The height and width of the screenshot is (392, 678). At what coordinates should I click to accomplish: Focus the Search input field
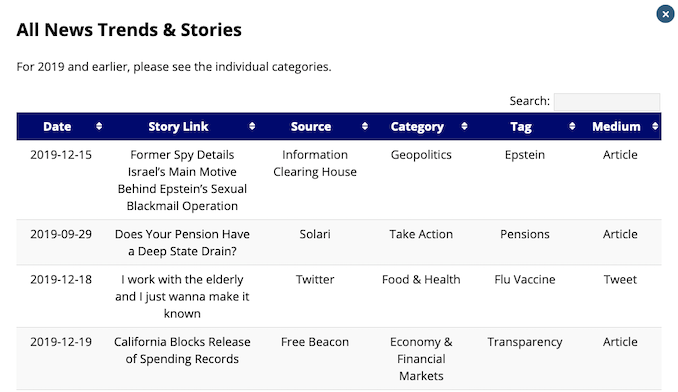pyautogui.click(x=607, y=102)
